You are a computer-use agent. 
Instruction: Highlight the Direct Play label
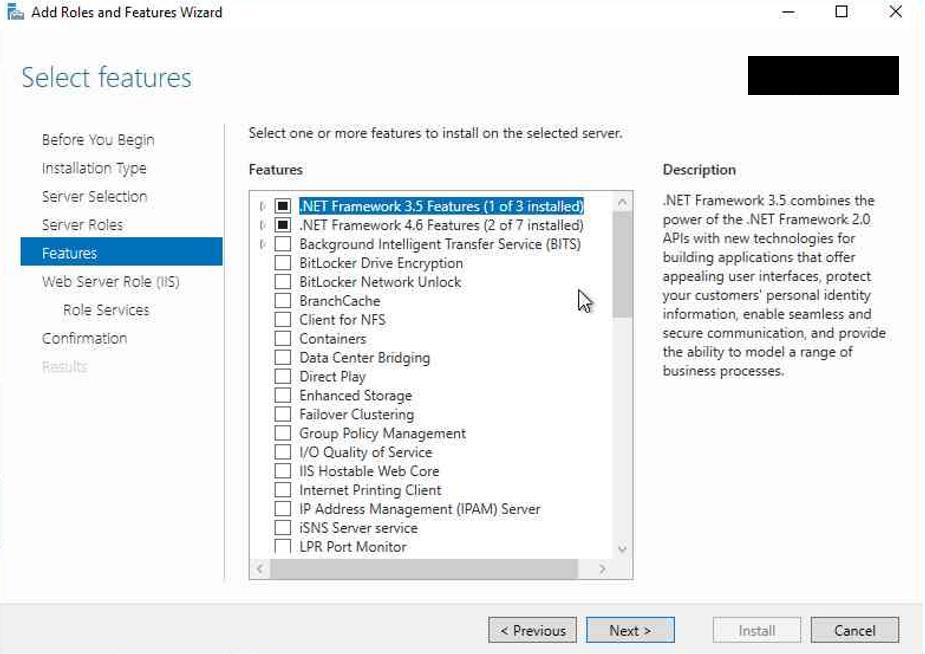333,376
